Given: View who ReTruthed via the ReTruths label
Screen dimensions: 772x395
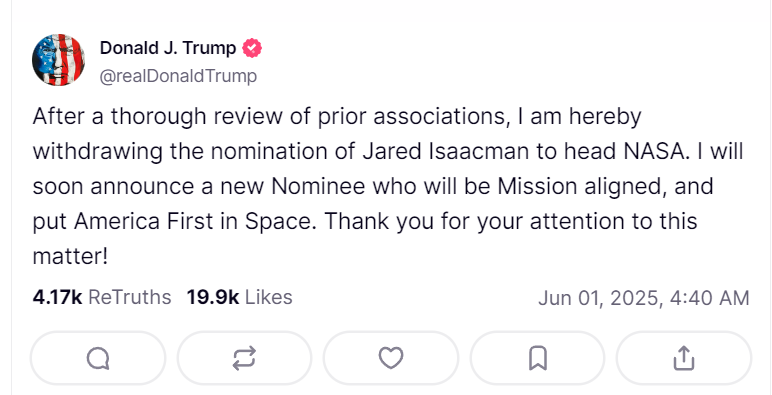Looking at the screenshot, I should pos(129,297).
